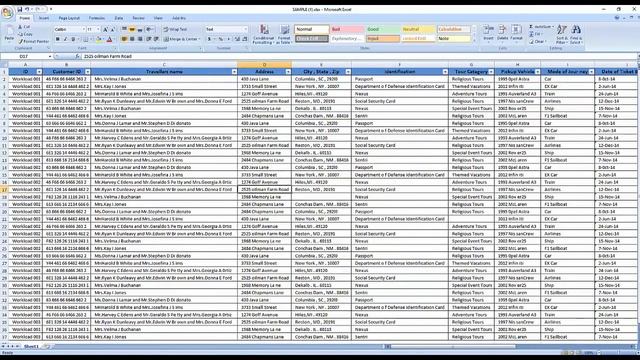Open the Address column filter dropdown
The width and height of the screenshot is (640, 360).
point(288,72)
